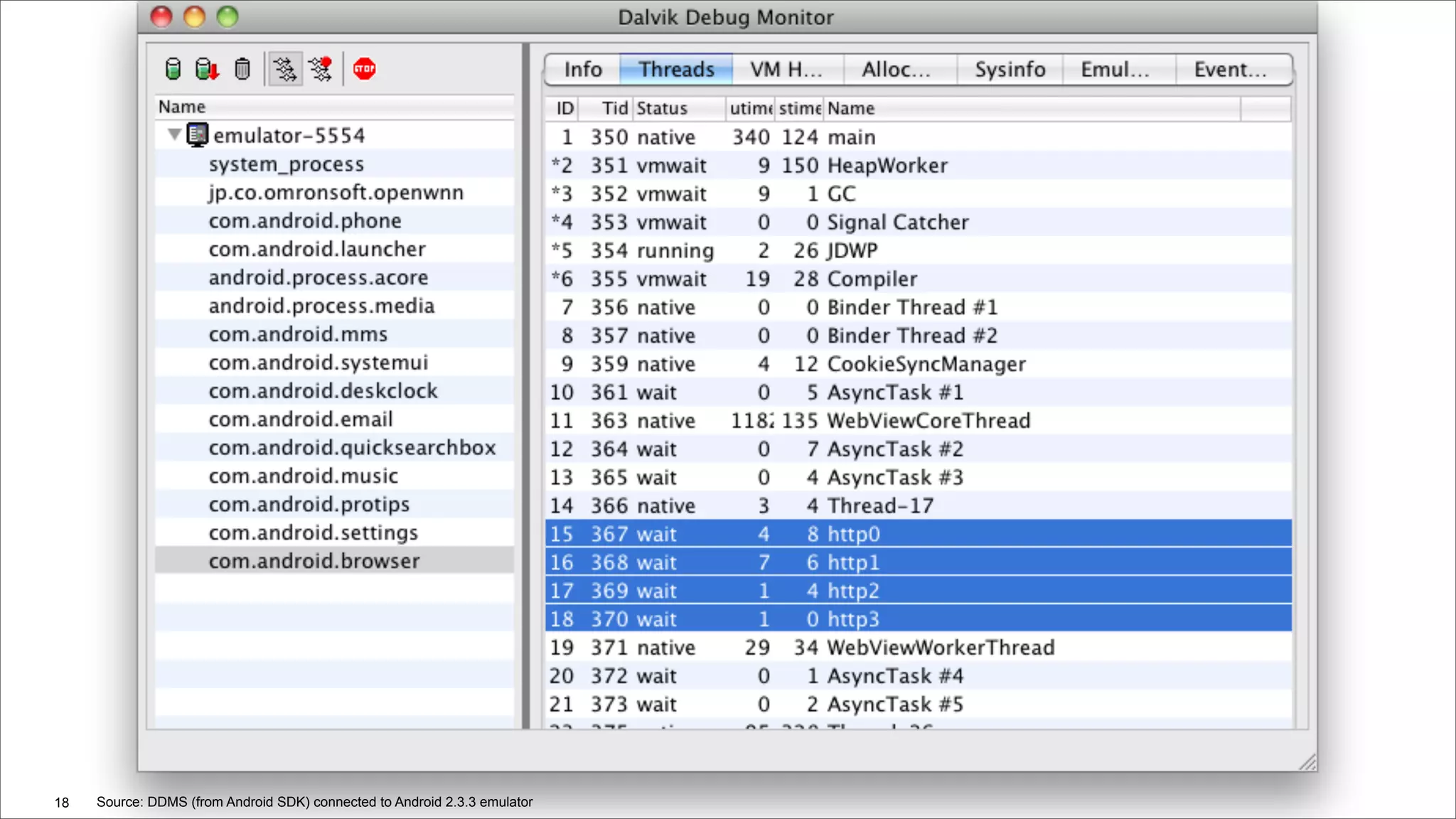Sort threads by utime column header
Screen dimensions: 1456x819
tap(750, 108)
